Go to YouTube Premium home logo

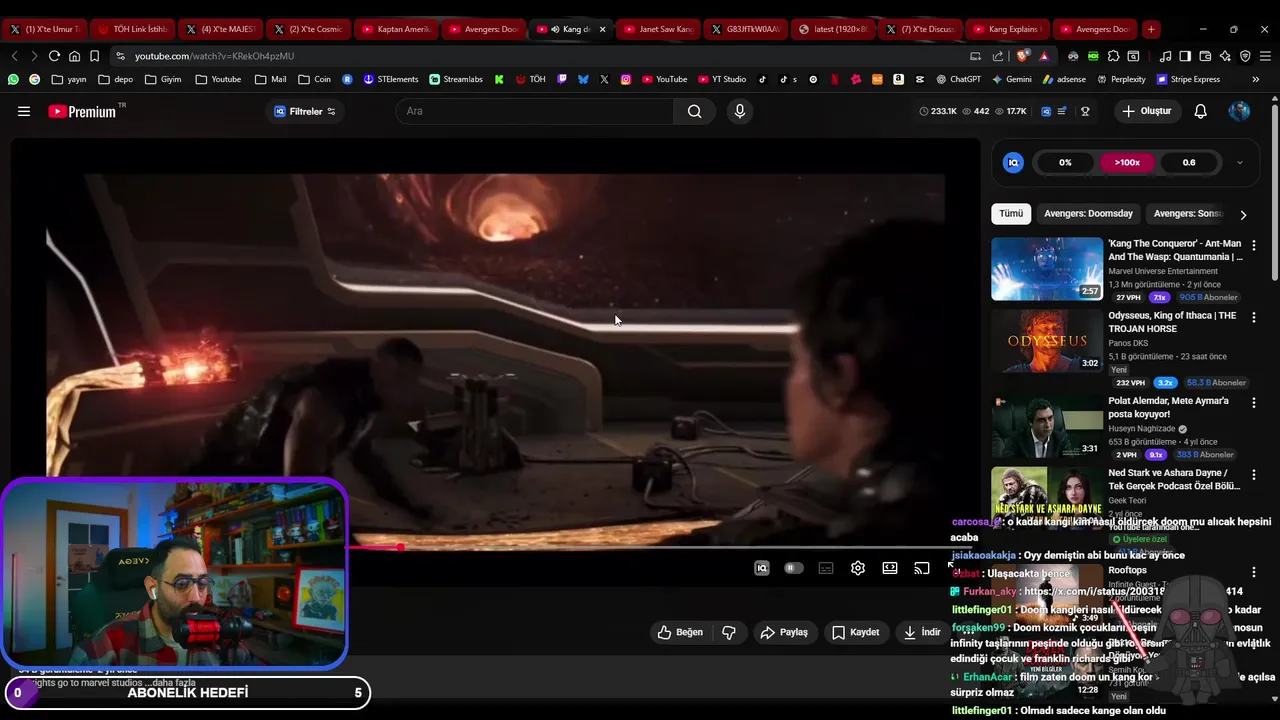[x=82, y=111]
